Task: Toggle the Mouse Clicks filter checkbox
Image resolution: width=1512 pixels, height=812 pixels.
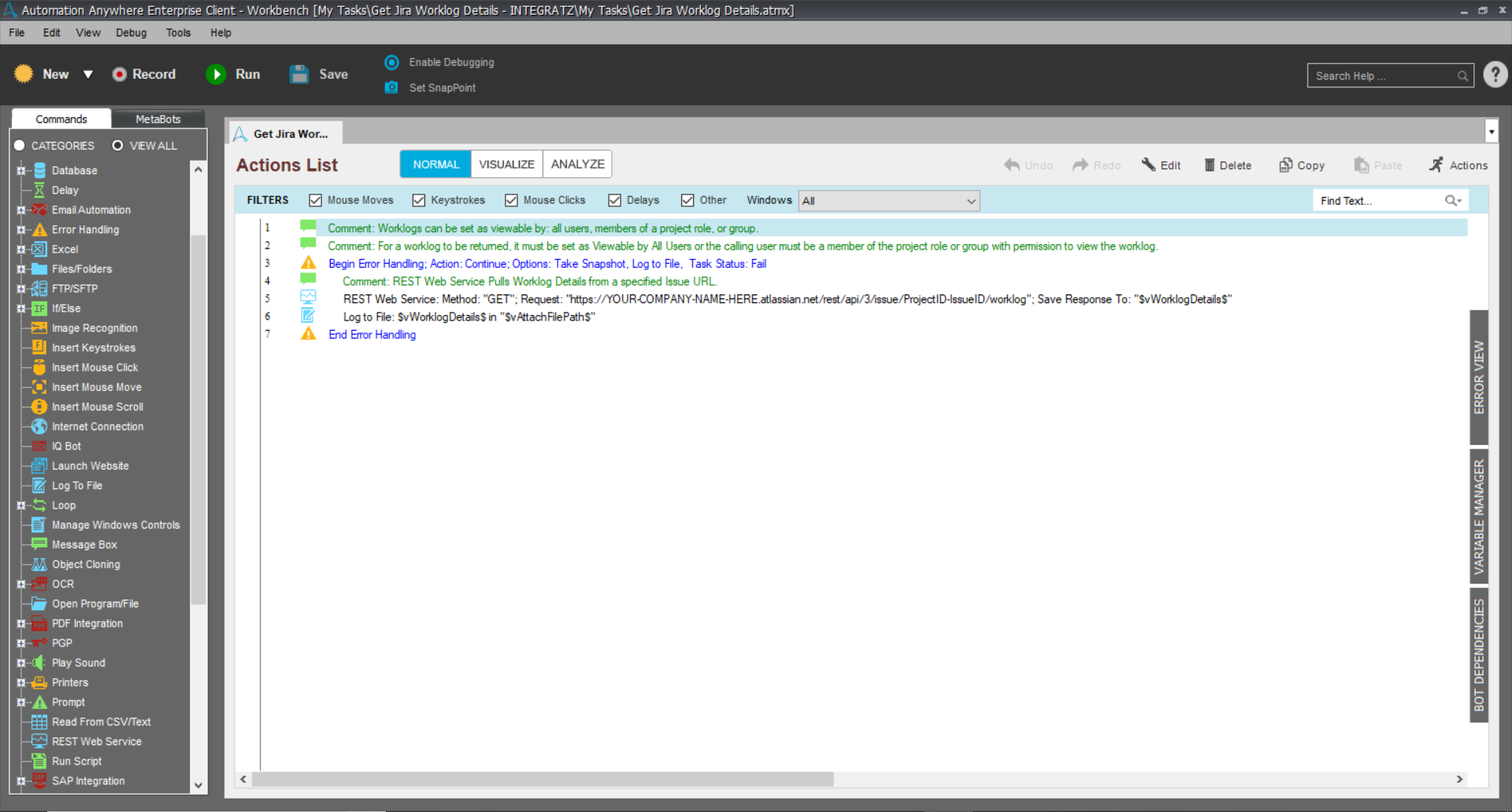Action: tap(511, 200)
